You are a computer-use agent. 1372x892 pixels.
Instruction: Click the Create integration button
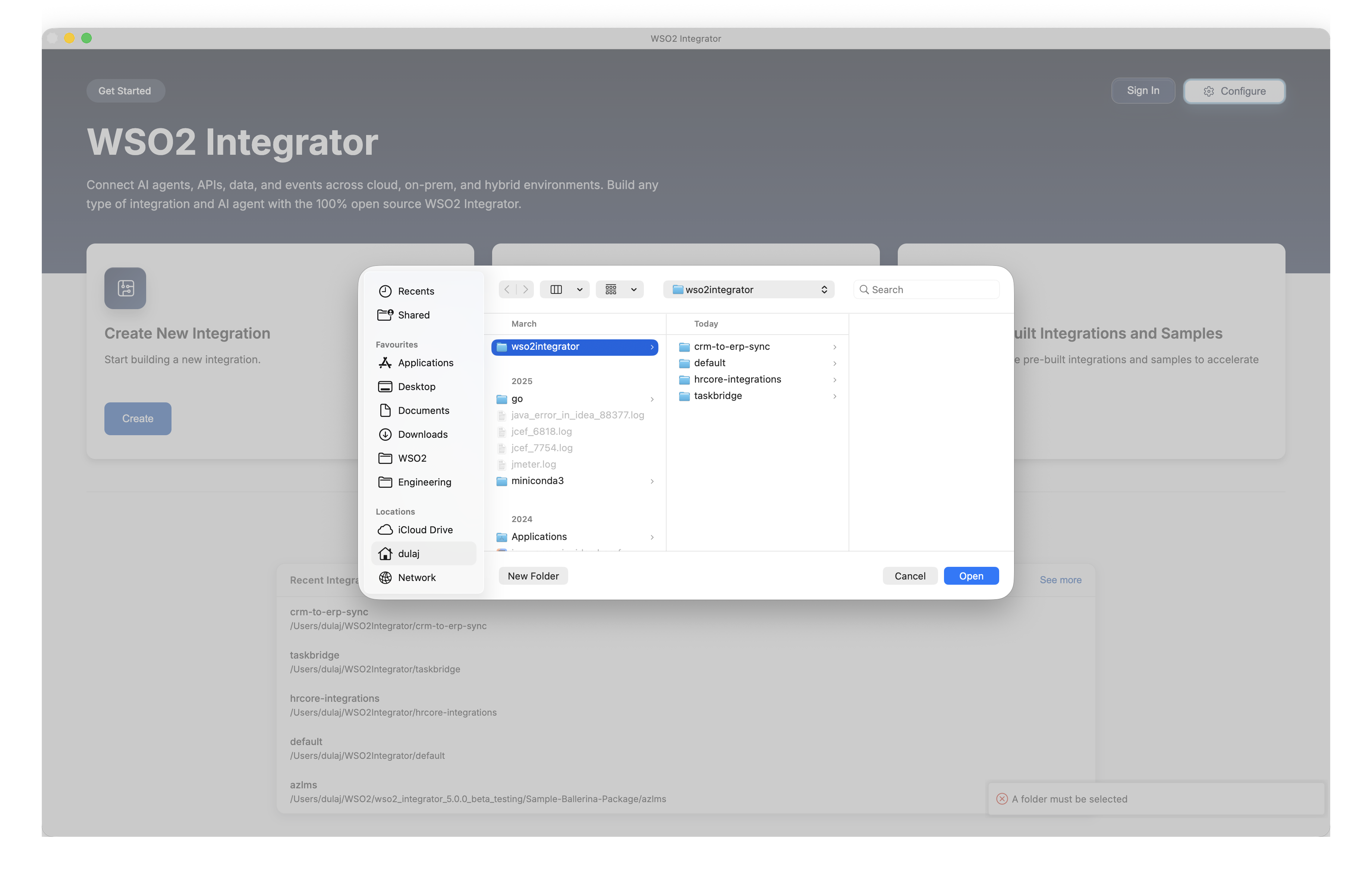pyautogui.click(x=138, y=419)
